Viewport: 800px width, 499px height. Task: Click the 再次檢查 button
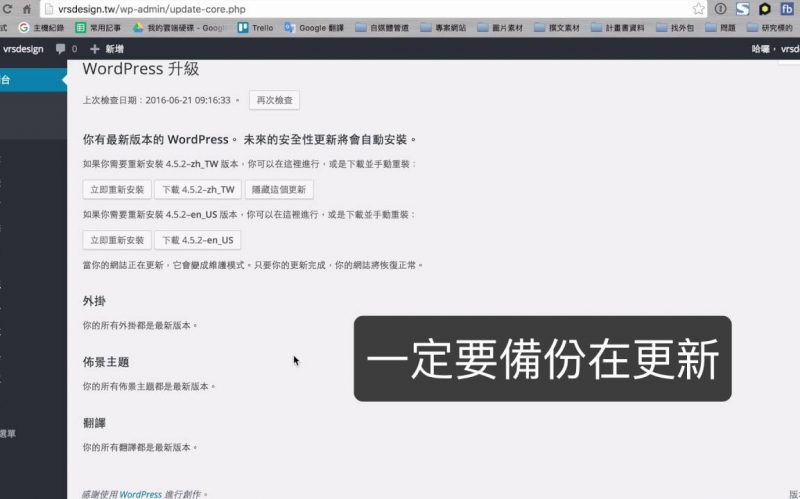274,100
